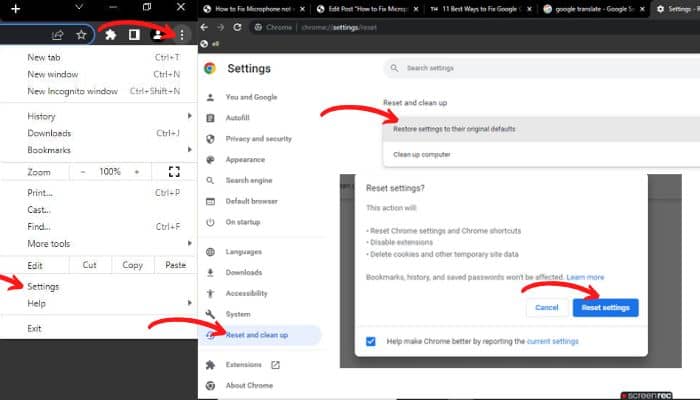Viewport: 700px width, 400px height.
Task: Click the fullscreen icon in Zoom row
Action: 174,171
